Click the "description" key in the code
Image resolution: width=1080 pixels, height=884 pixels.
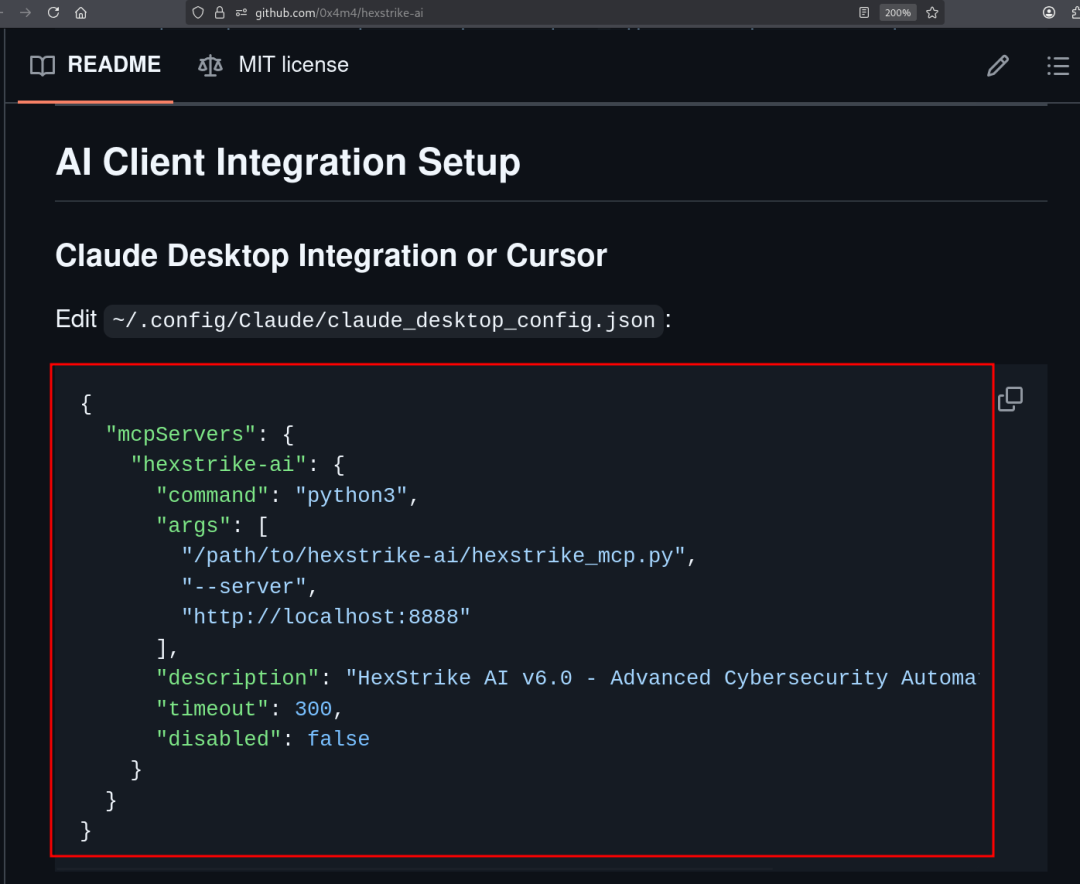pos(238,678)
